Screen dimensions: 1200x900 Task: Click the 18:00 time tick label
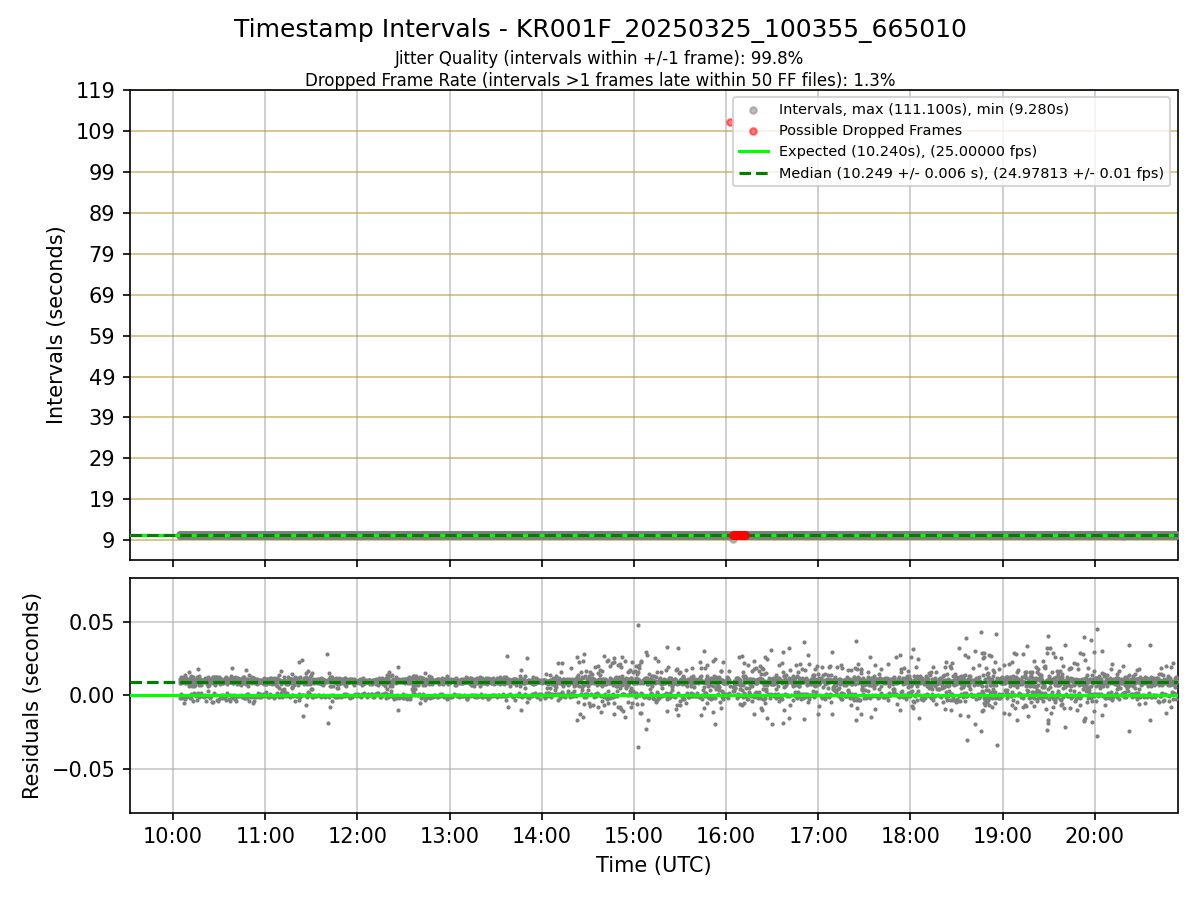point(910,834)
